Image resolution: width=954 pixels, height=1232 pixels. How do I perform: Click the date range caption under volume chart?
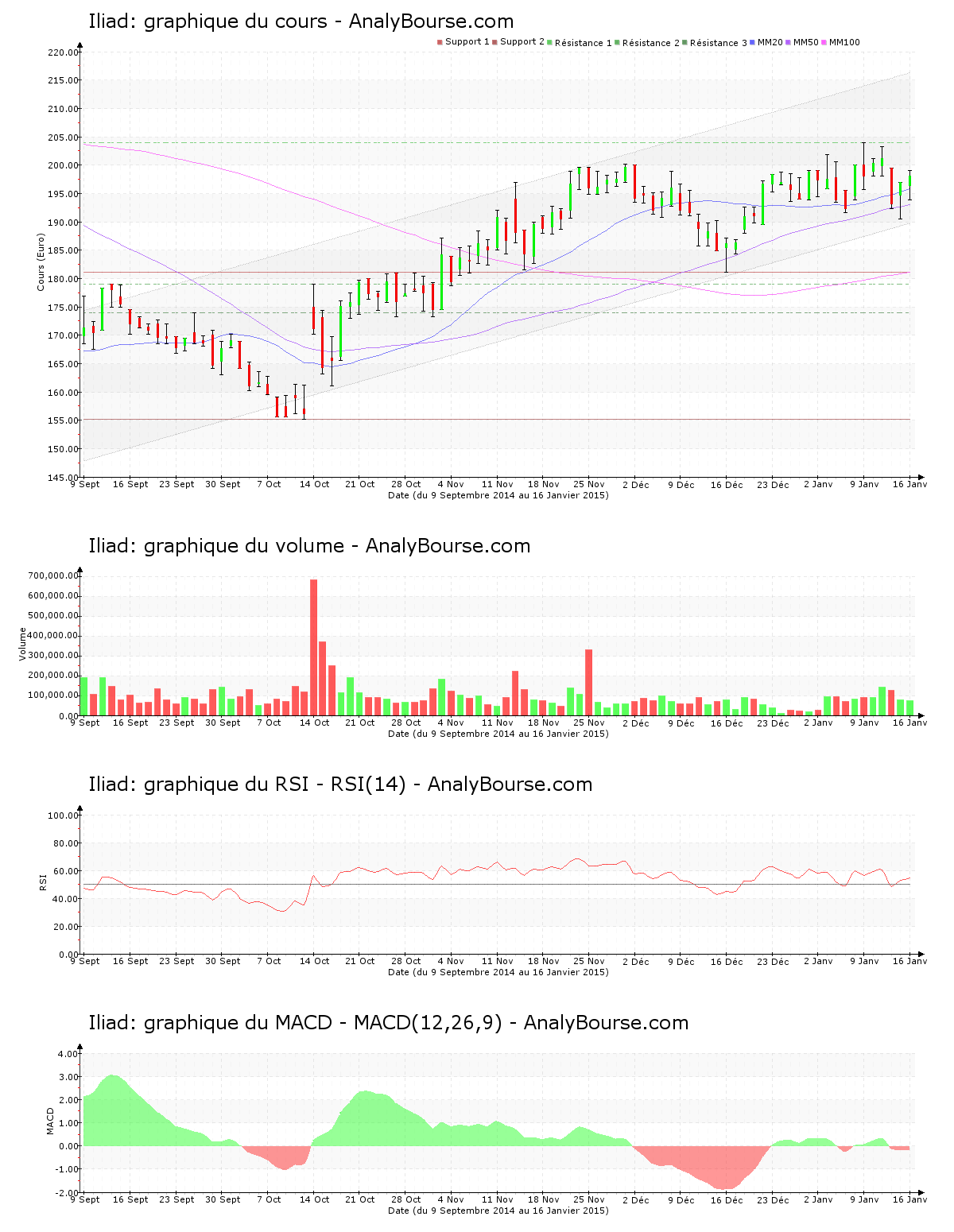(498, 734)
